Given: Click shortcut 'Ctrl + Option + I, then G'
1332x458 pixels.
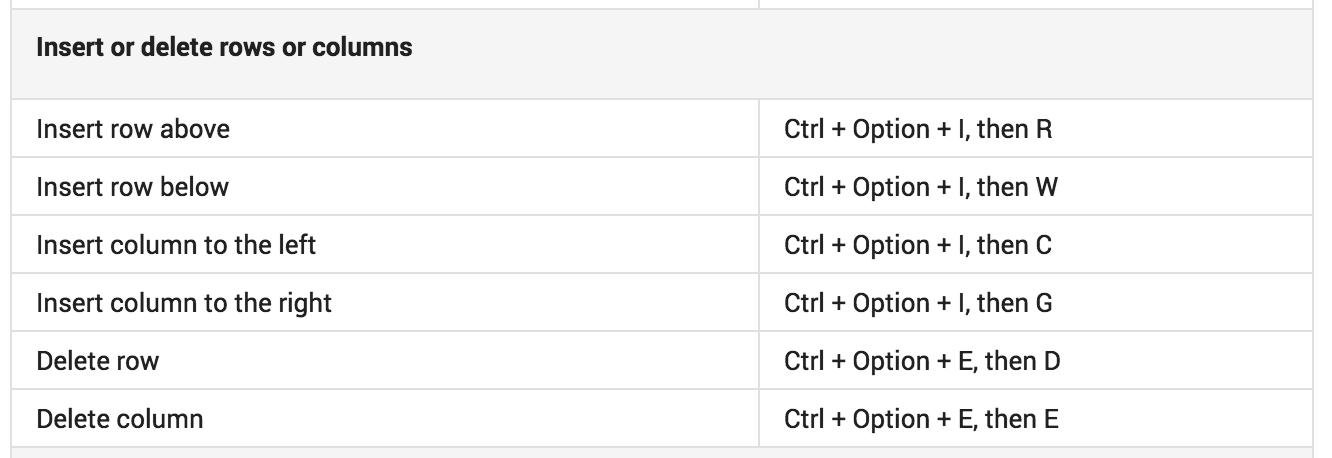Looking at the screenshot, I should 919,303.
